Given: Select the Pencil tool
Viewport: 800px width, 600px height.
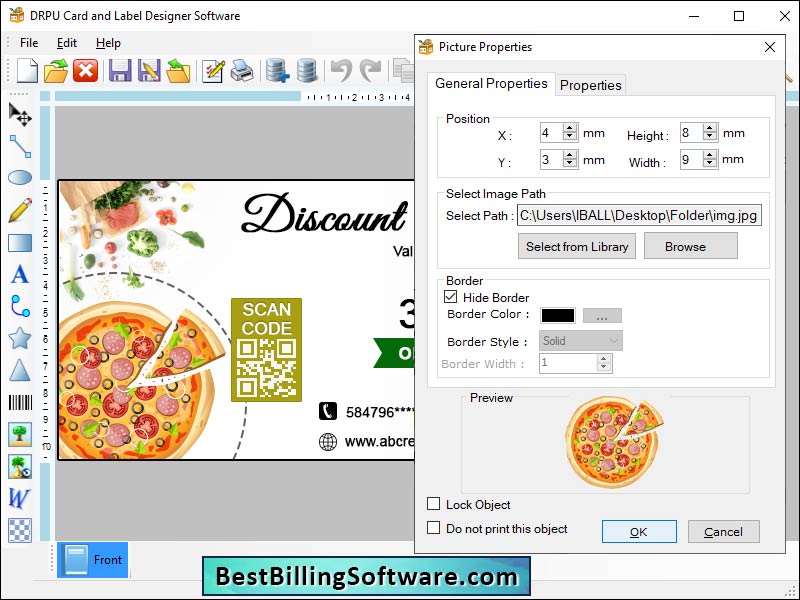Looking at the screenshot, I should (x=20, y=210).
